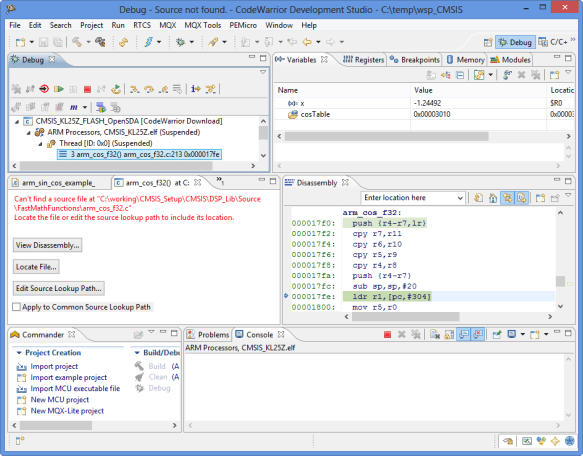Click the Reset target icon in Debug toolbar
Image resolution: width=583 pixels, height=456 pixels.
[x=44, y=89]
